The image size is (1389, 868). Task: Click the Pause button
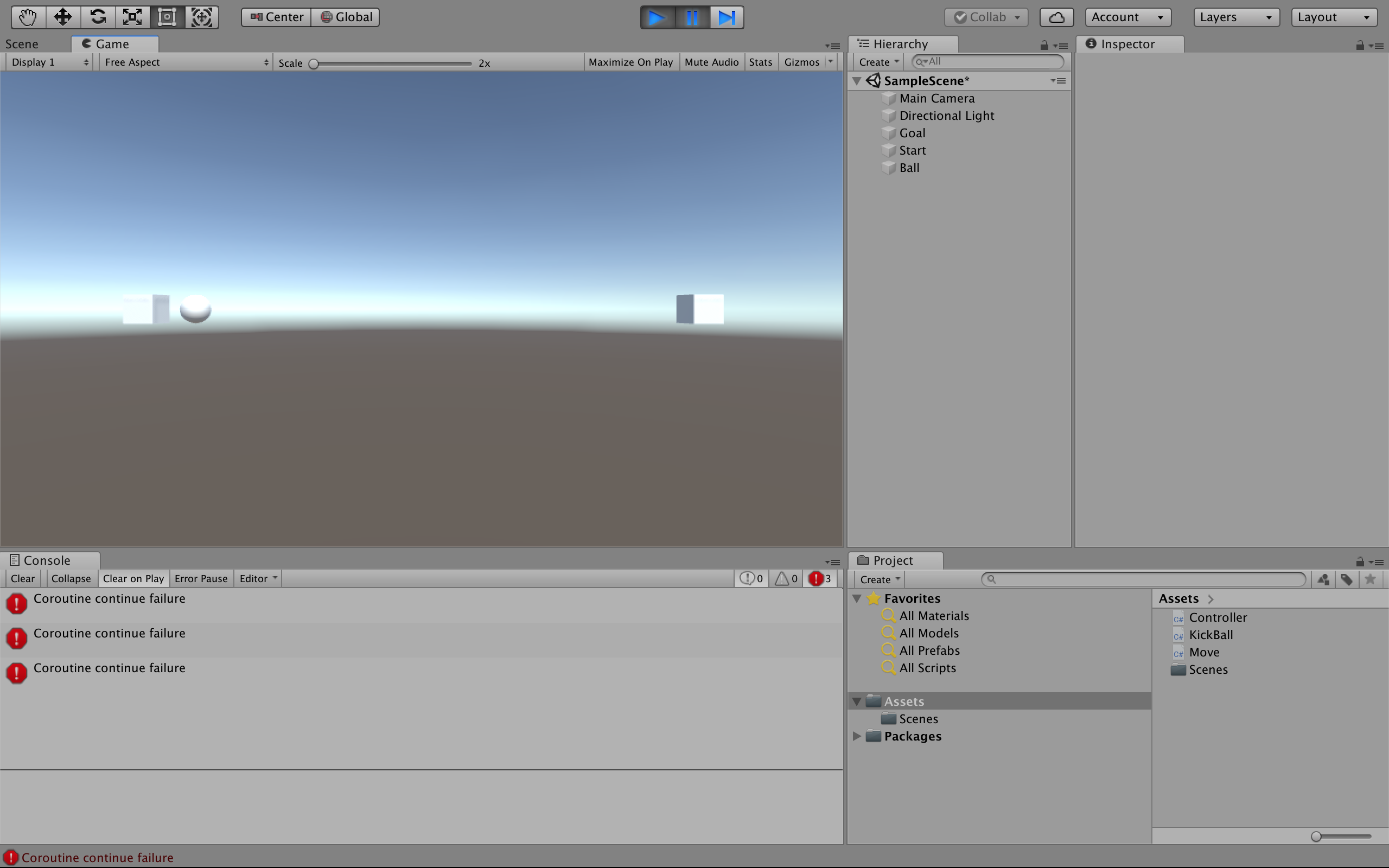point(692,17)
